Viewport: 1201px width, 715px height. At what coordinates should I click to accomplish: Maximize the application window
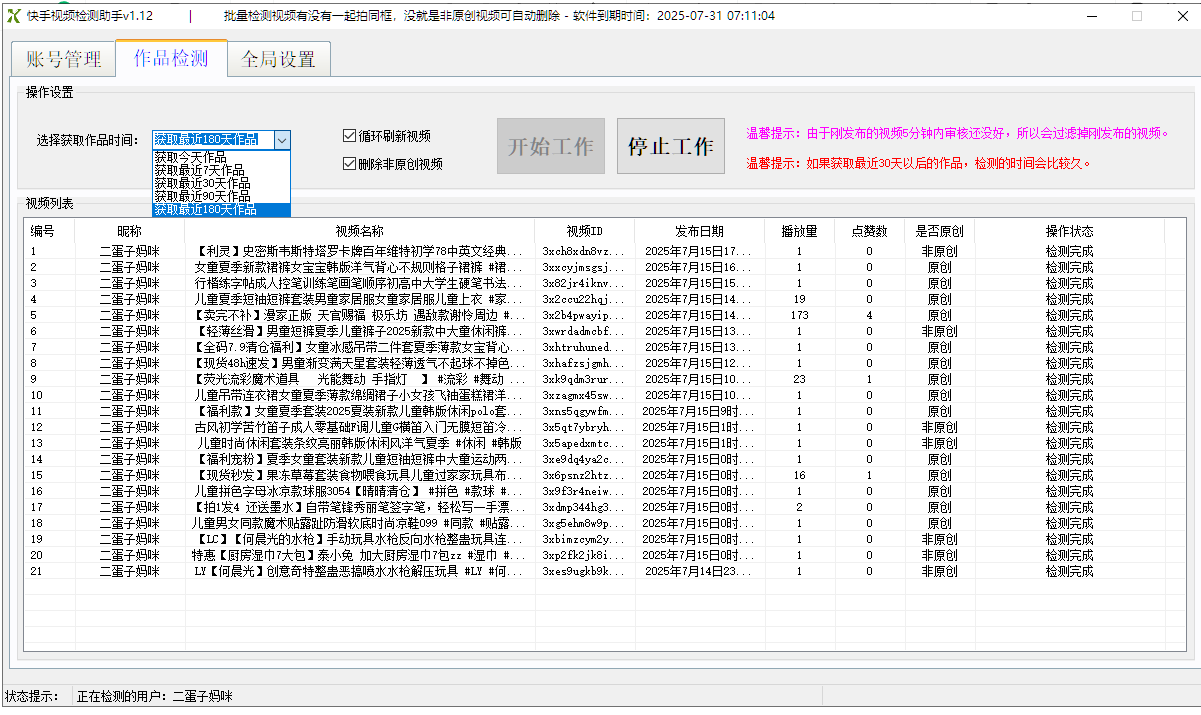[1136, 16]
